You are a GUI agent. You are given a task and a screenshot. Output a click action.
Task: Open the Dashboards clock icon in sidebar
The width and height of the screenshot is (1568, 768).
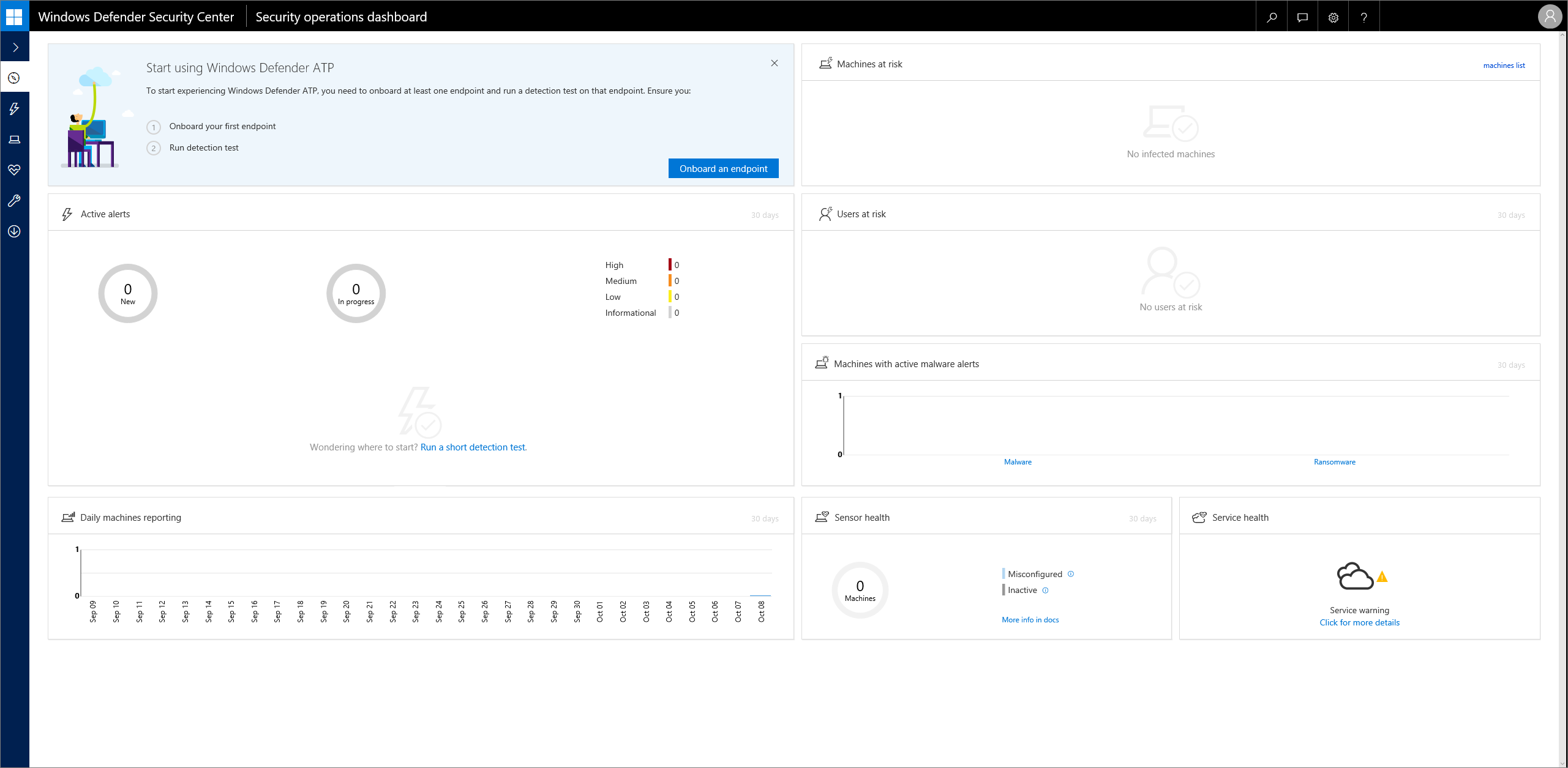[15, 78]
